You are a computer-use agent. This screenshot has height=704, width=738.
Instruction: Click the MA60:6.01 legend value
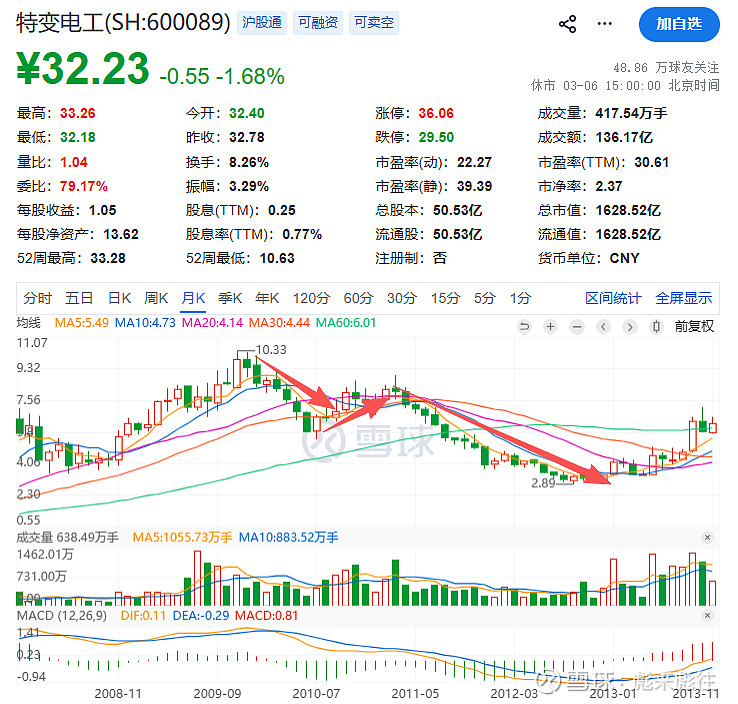click(346, 323)
